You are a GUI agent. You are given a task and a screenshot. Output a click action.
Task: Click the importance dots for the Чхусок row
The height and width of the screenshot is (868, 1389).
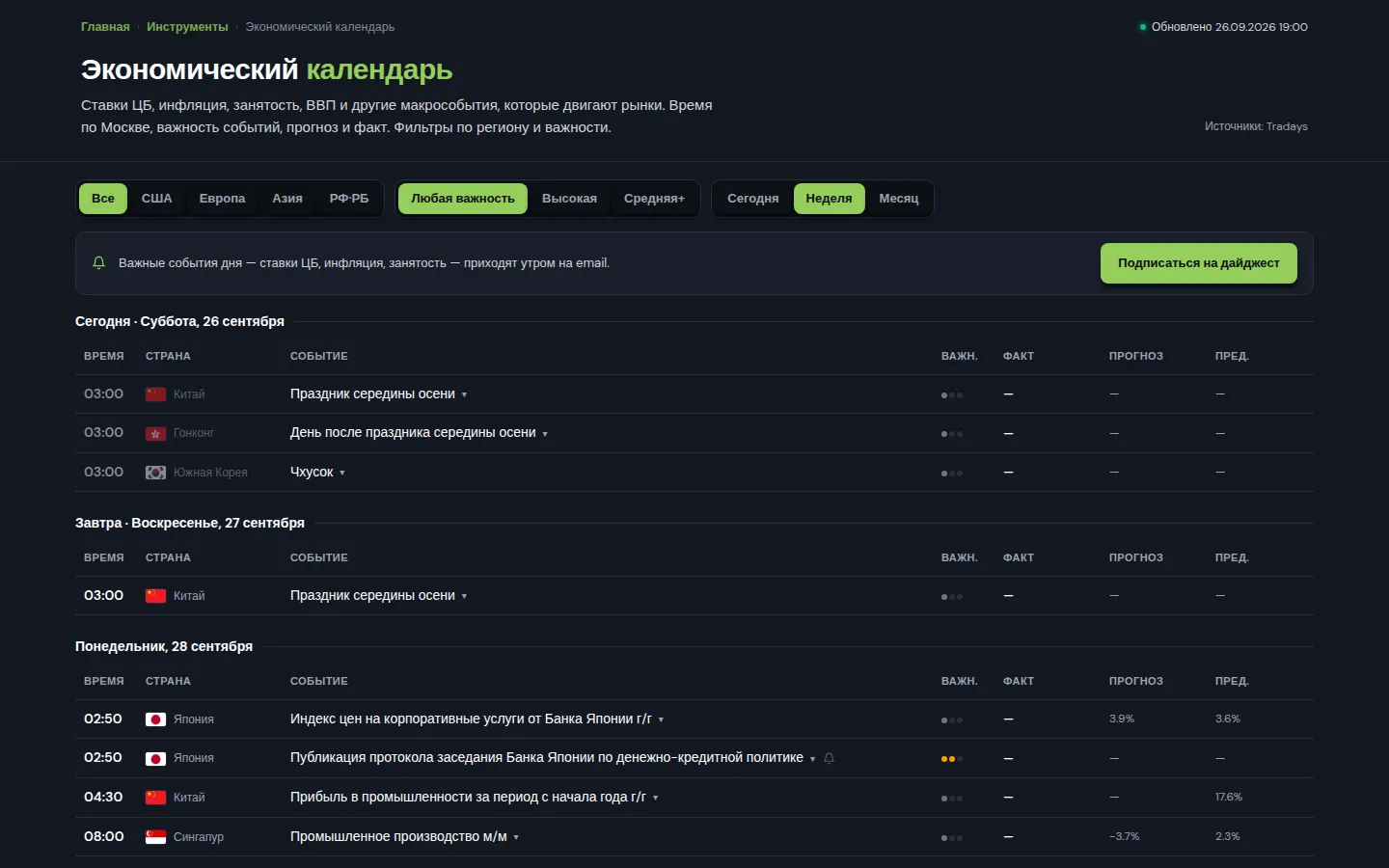click(x=952, y=474)
